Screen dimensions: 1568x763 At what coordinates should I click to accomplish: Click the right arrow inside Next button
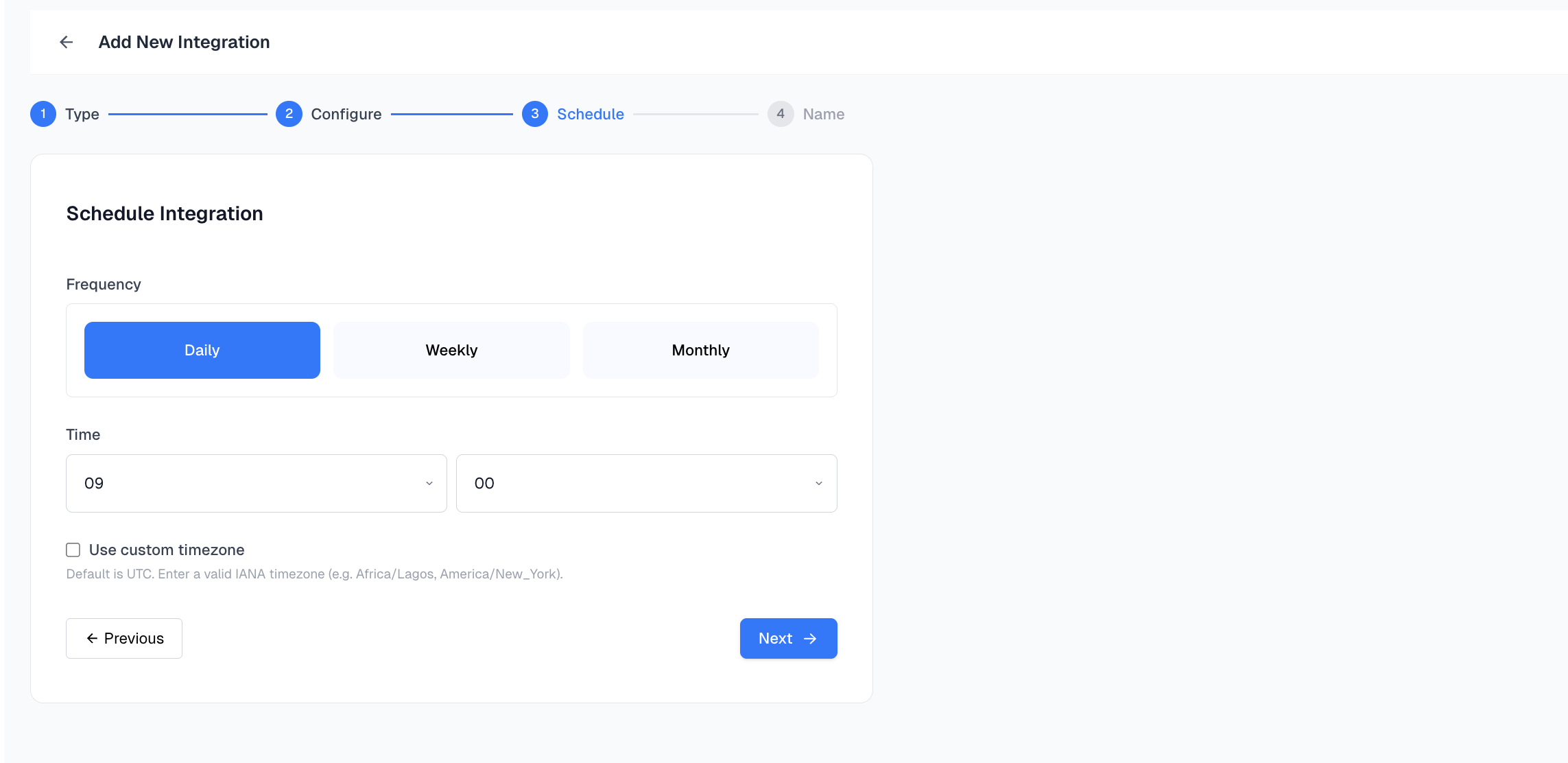[x=811, y=638]
